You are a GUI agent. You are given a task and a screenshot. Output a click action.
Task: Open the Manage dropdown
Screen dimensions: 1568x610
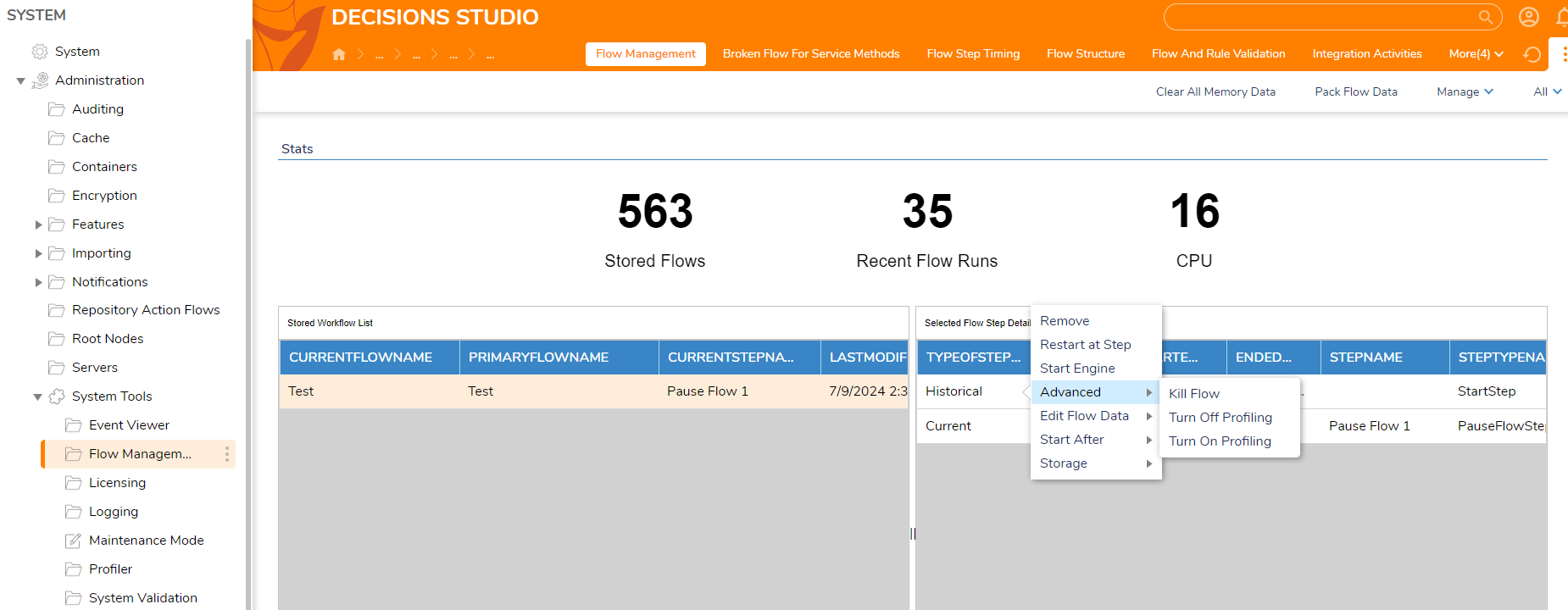tap(1465, 91)
